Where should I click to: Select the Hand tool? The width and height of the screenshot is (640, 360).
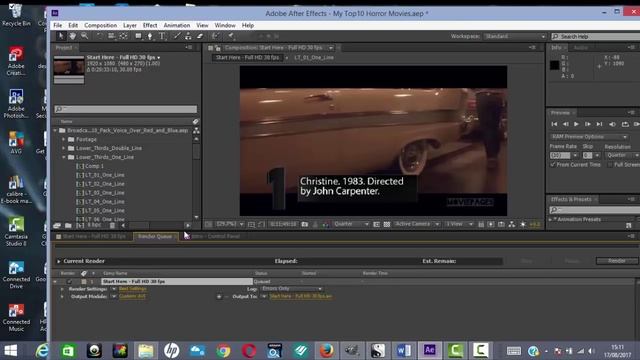click(72, 36)
